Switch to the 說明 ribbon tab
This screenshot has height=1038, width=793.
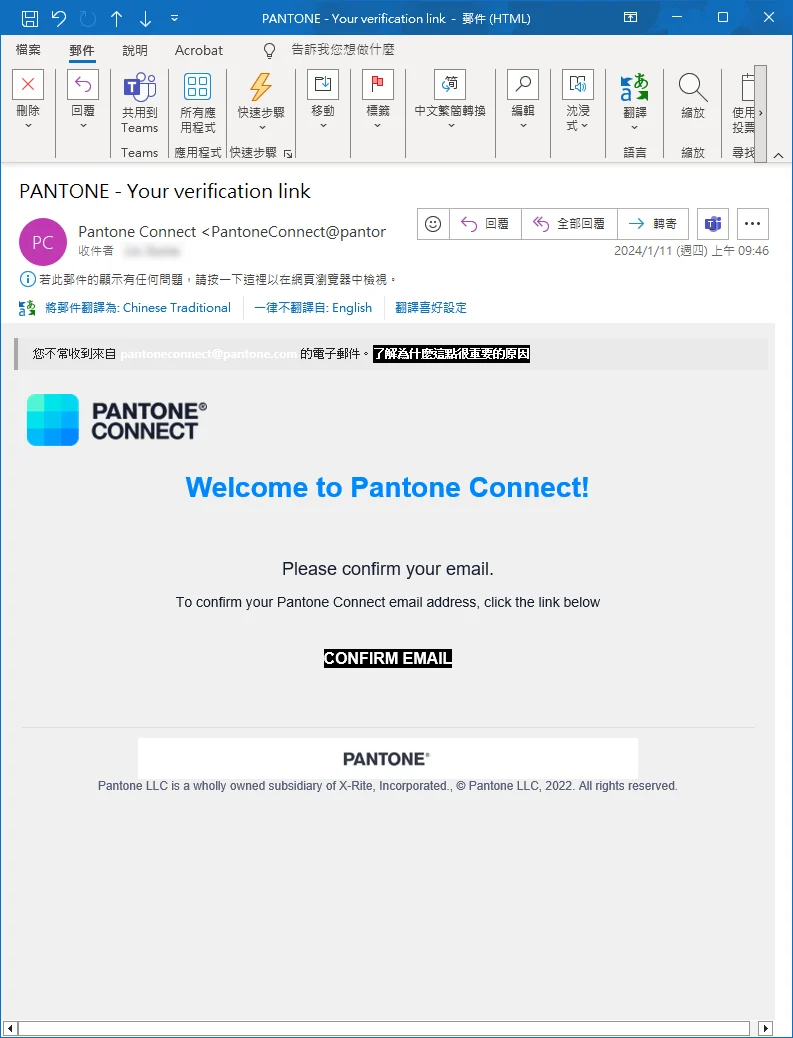click(135, 50)
